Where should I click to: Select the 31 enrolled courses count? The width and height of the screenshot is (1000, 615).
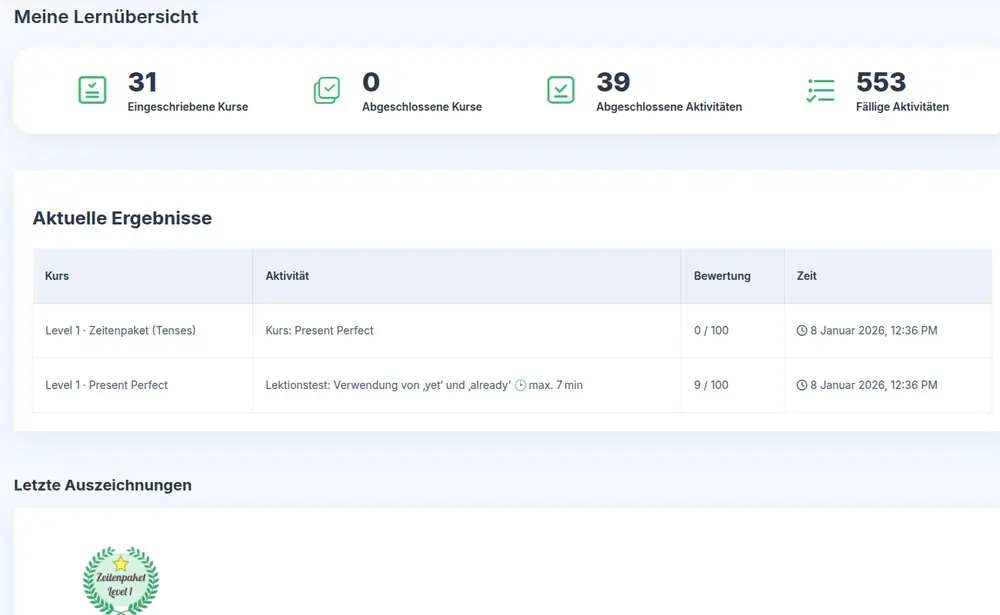[143, 82]
